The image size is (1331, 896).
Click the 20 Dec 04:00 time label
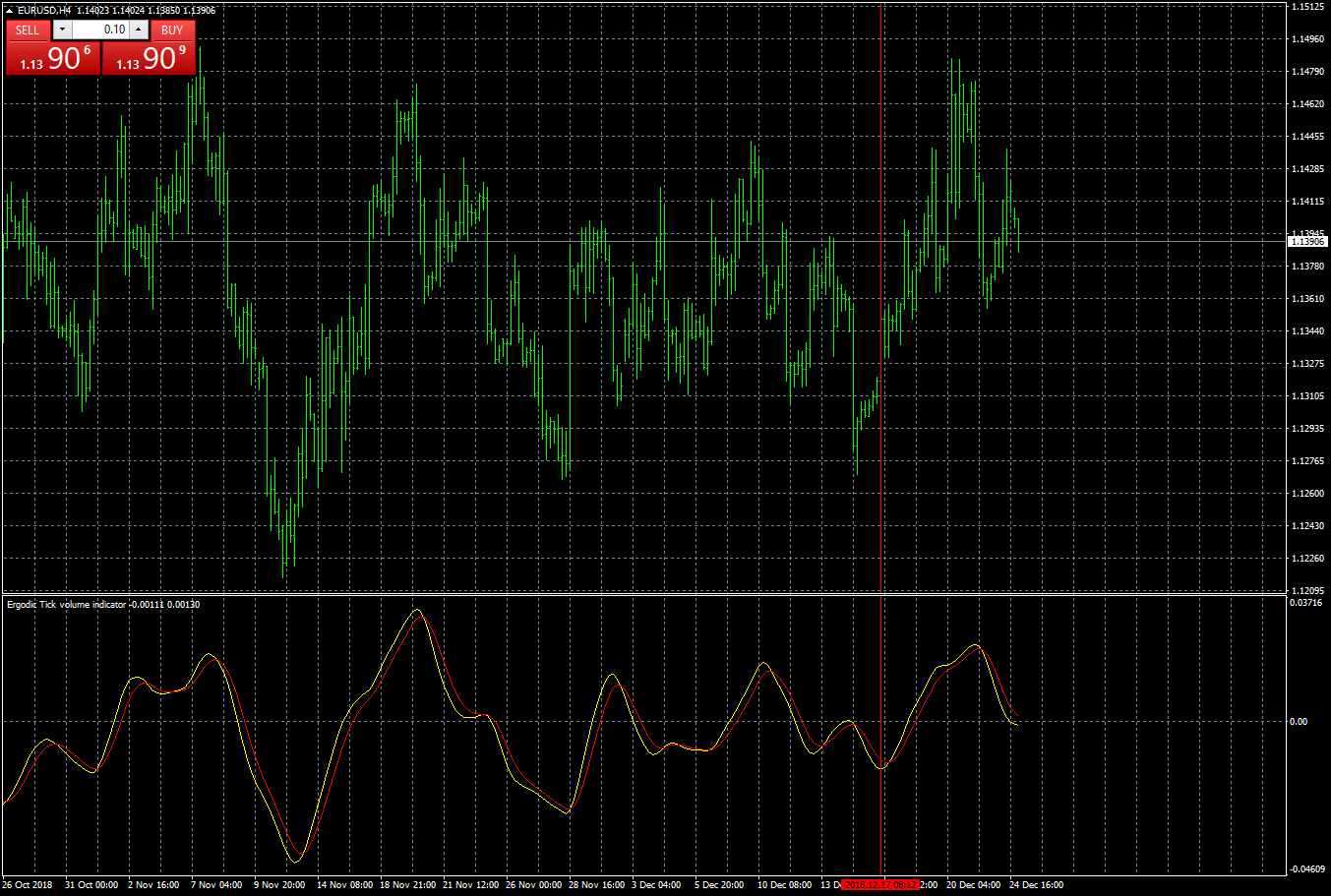pos(973,885)
